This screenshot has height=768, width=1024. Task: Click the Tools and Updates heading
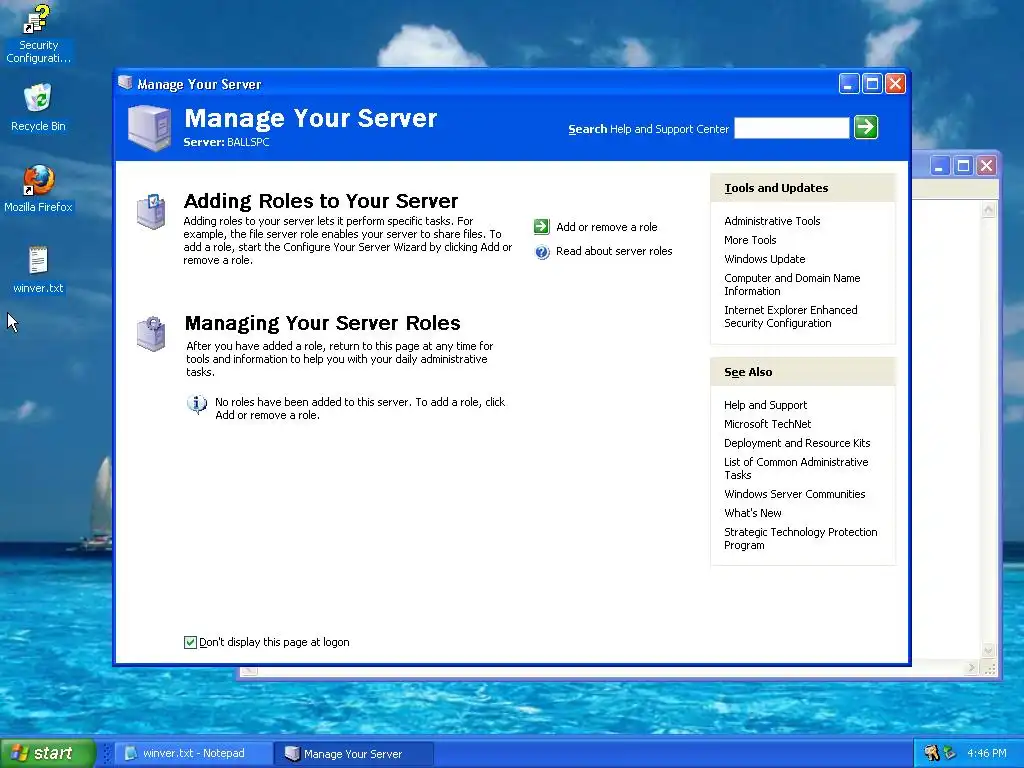(776, 188)
